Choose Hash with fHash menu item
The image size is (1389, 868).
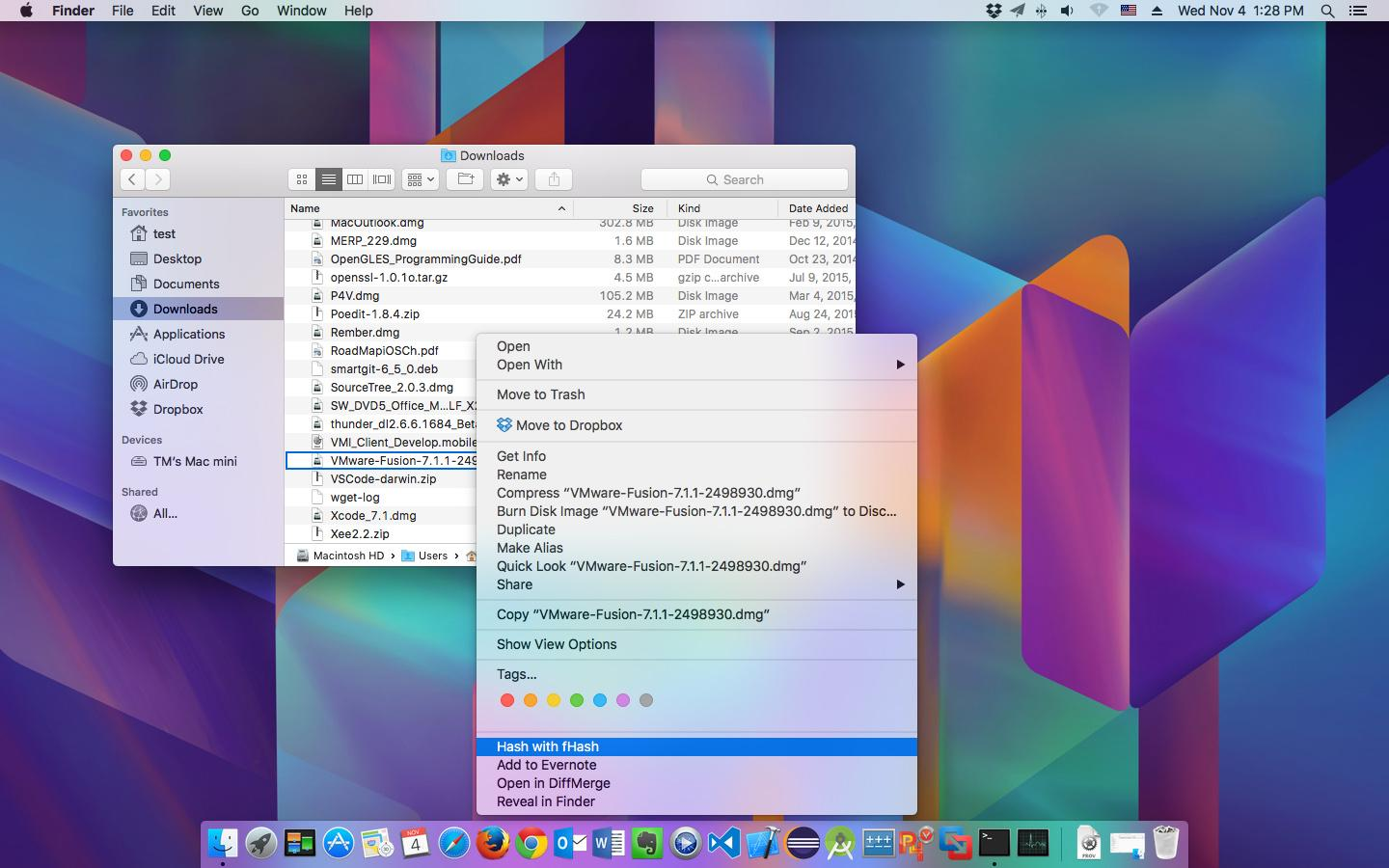[547, 746]
